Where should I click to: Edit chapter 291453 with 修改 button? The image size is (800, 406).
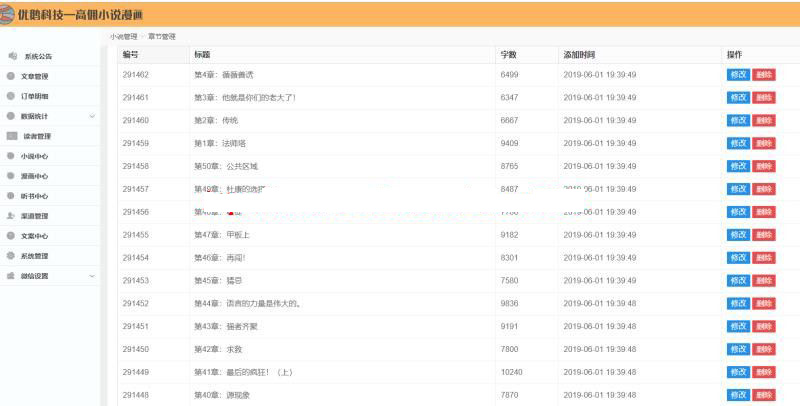point(738,281)
